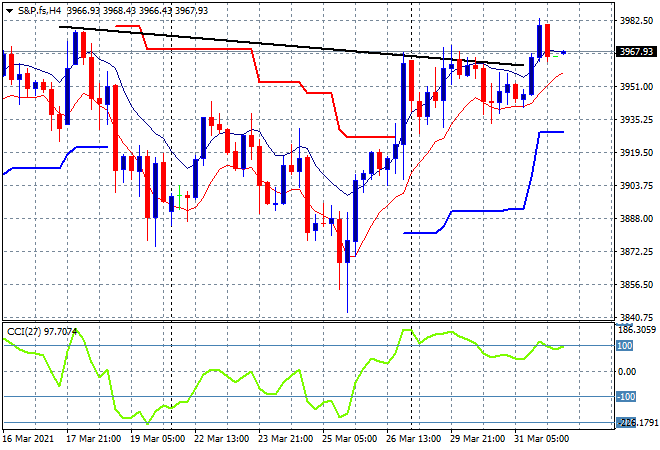Viewport: 660px width, 450px height.
Task: Click the 29 Mar 21:00 time label
Action: tap(477, 439)
